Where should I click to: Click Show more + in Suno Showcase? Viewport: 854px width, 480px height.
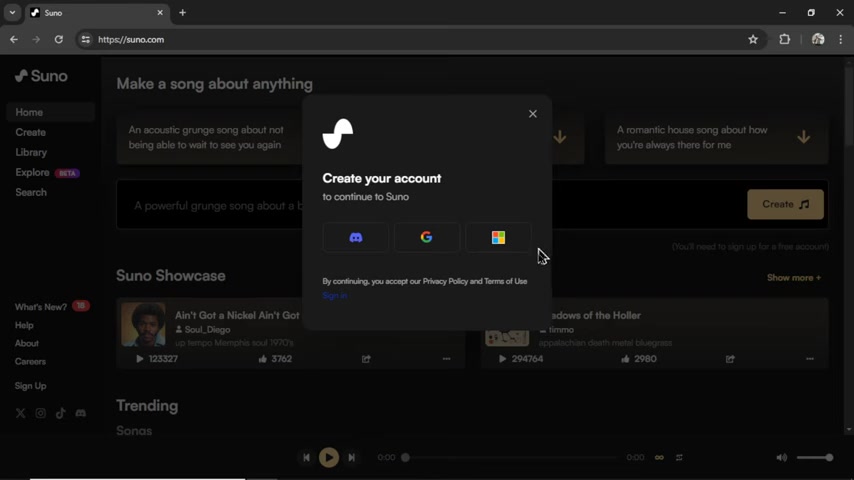click(794, 278)
